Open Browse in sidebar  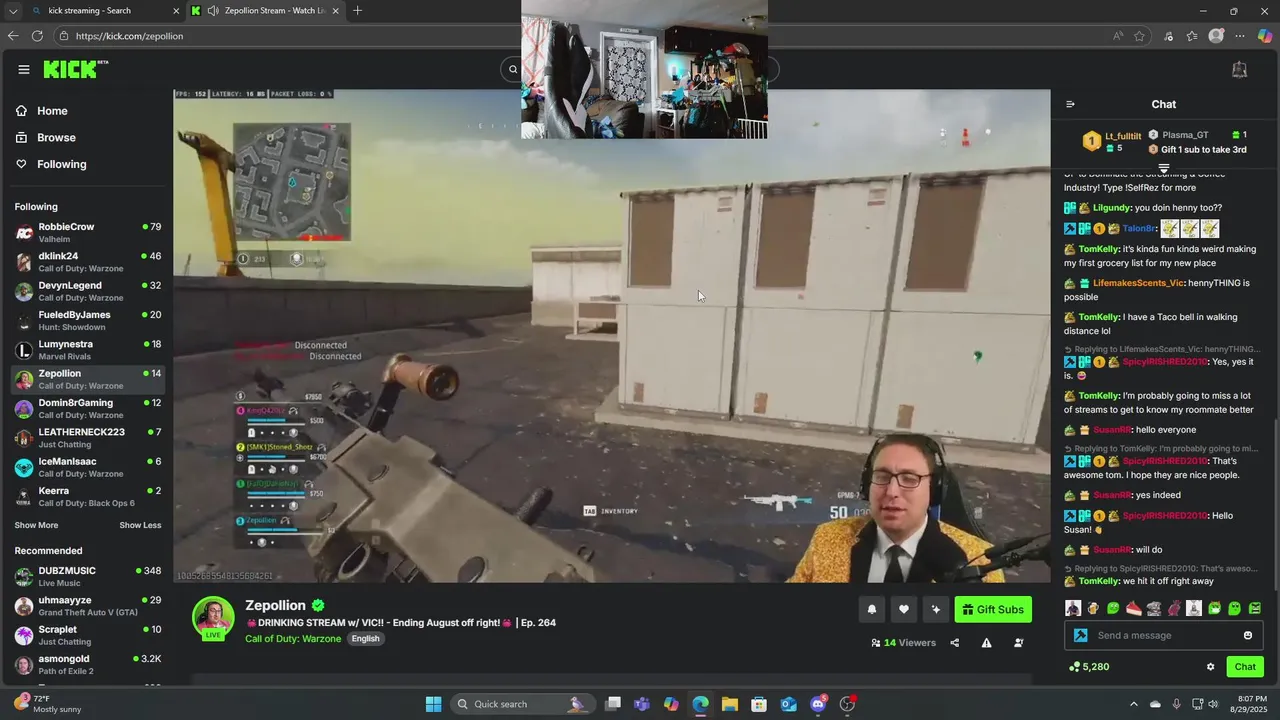pyautogui.click(x=56, y=138)
